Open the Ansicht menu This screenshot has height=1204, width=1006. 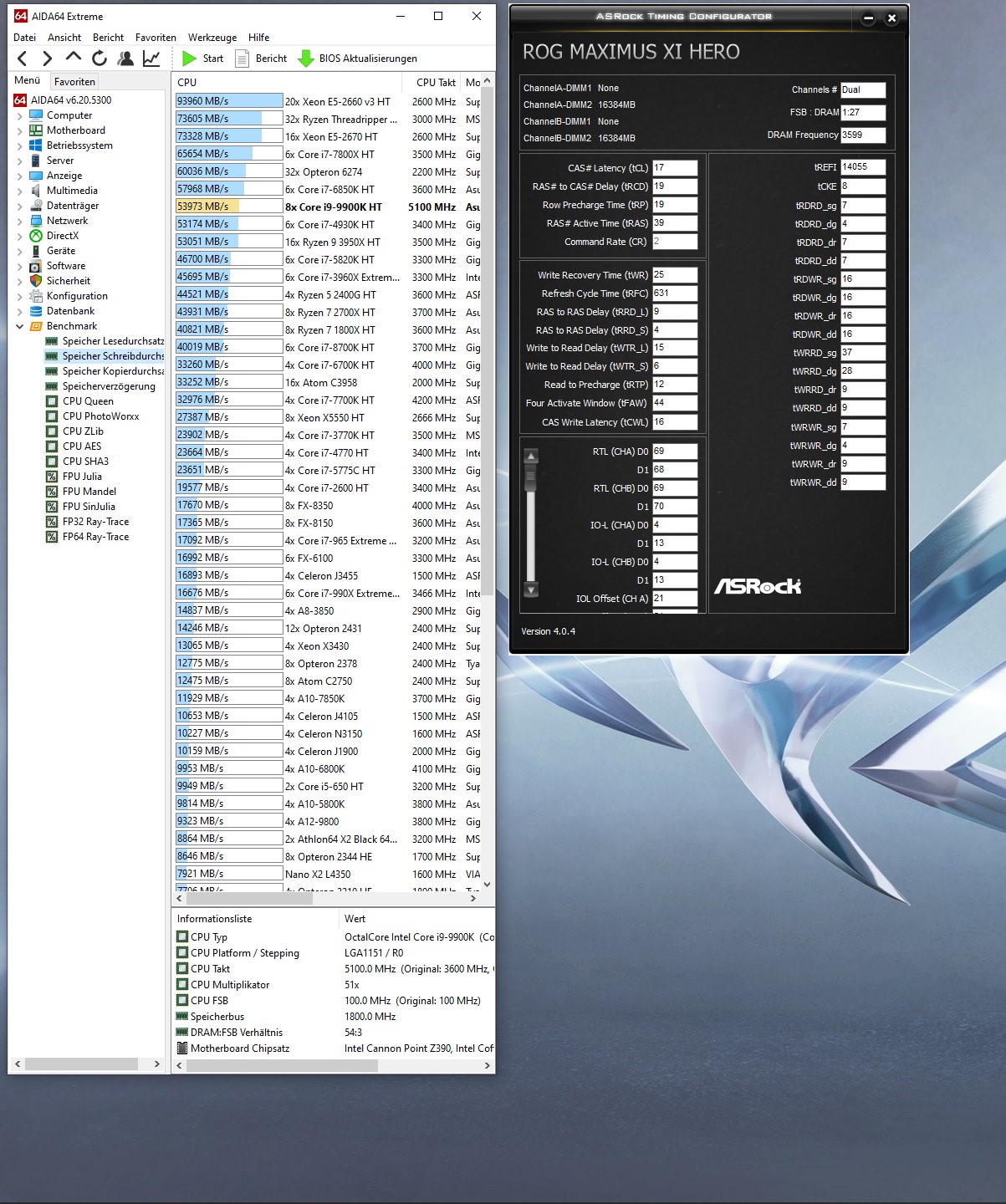pos(64,38)
